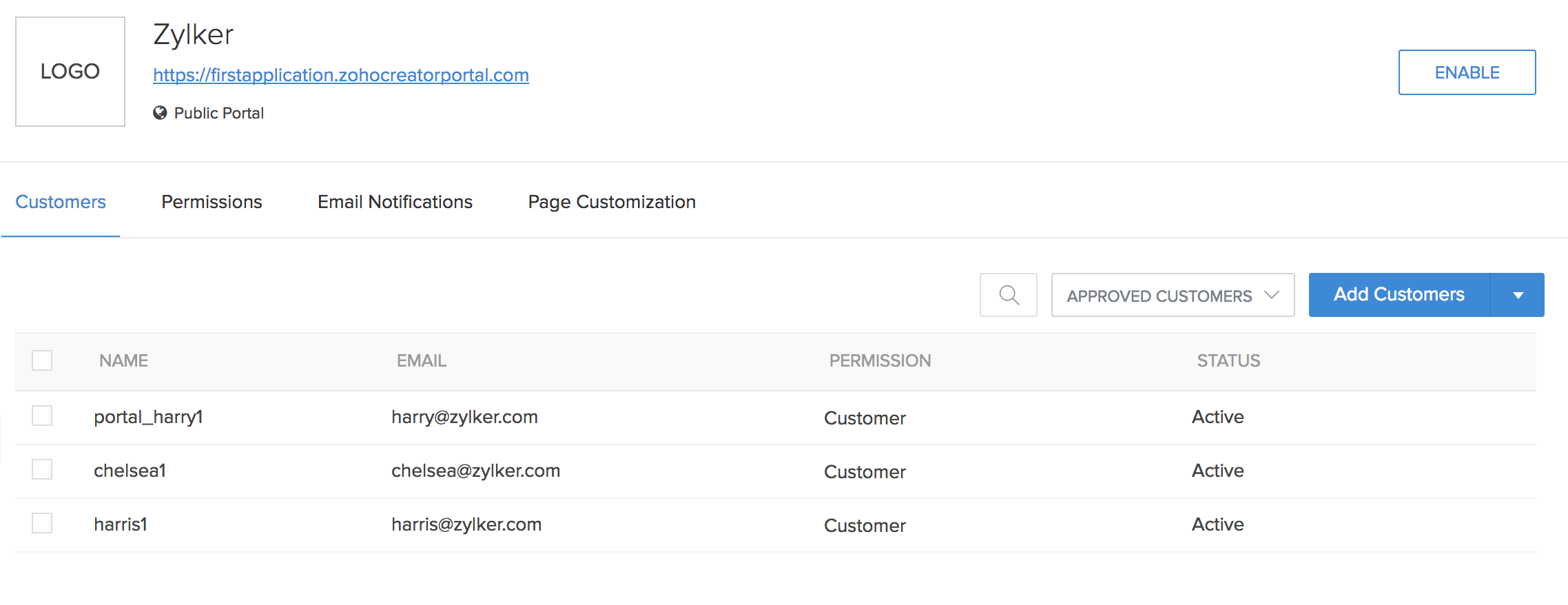Toggle the select-all checkbox in header

click(42, 360)
